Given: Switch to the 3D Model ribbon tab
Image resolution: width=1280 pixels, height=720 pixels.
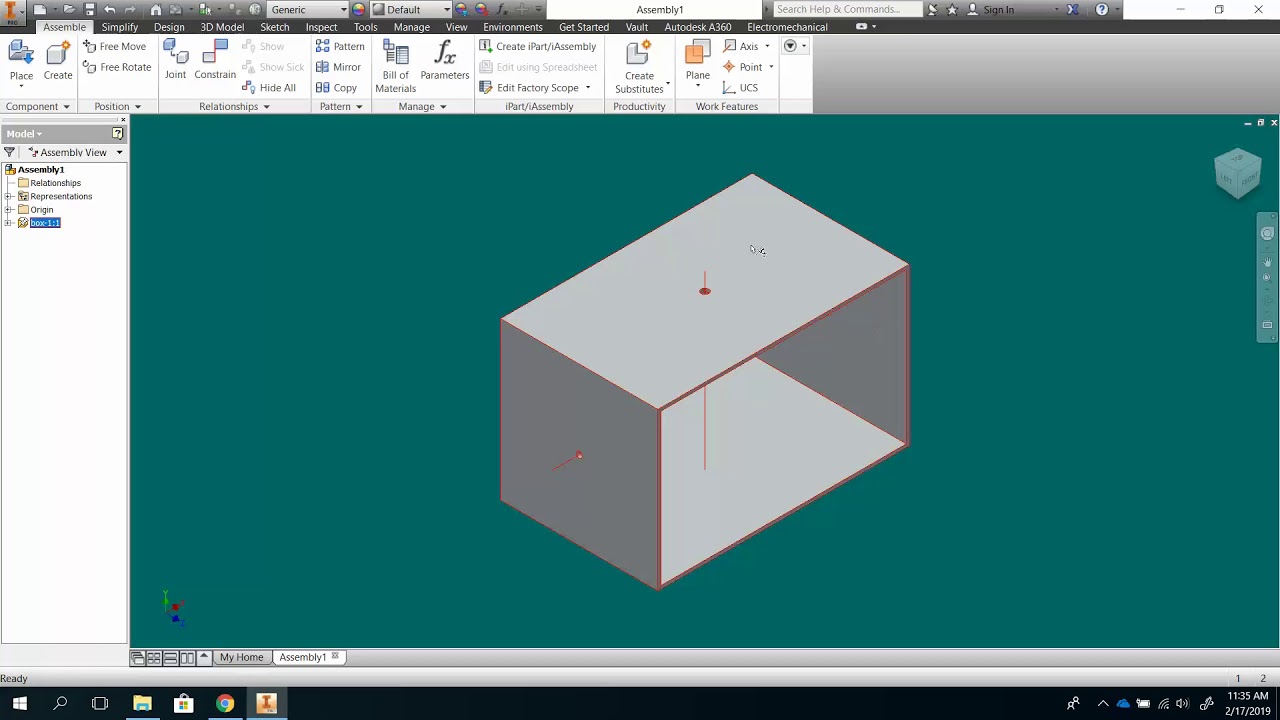Looking at the screenshot, I should pyautogui.click(x=222, y=27).
